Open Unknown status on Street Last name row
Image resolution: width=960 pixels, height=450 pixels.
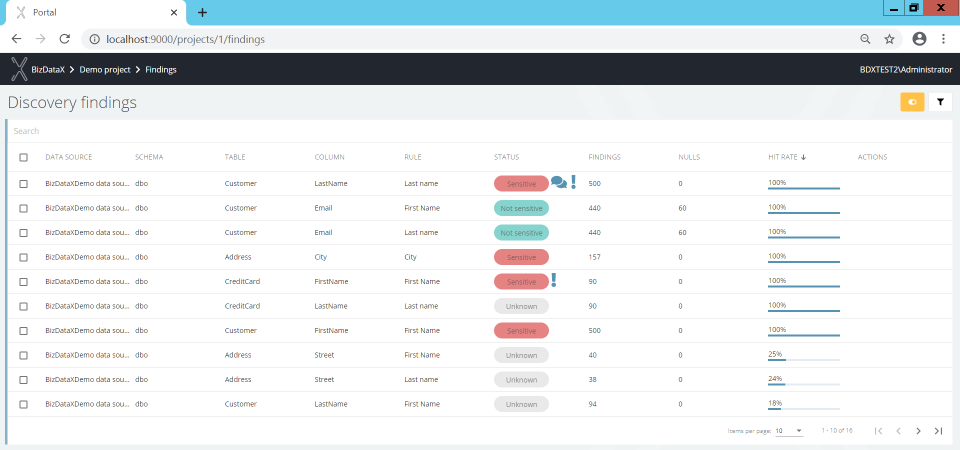[x=522, y=380]
